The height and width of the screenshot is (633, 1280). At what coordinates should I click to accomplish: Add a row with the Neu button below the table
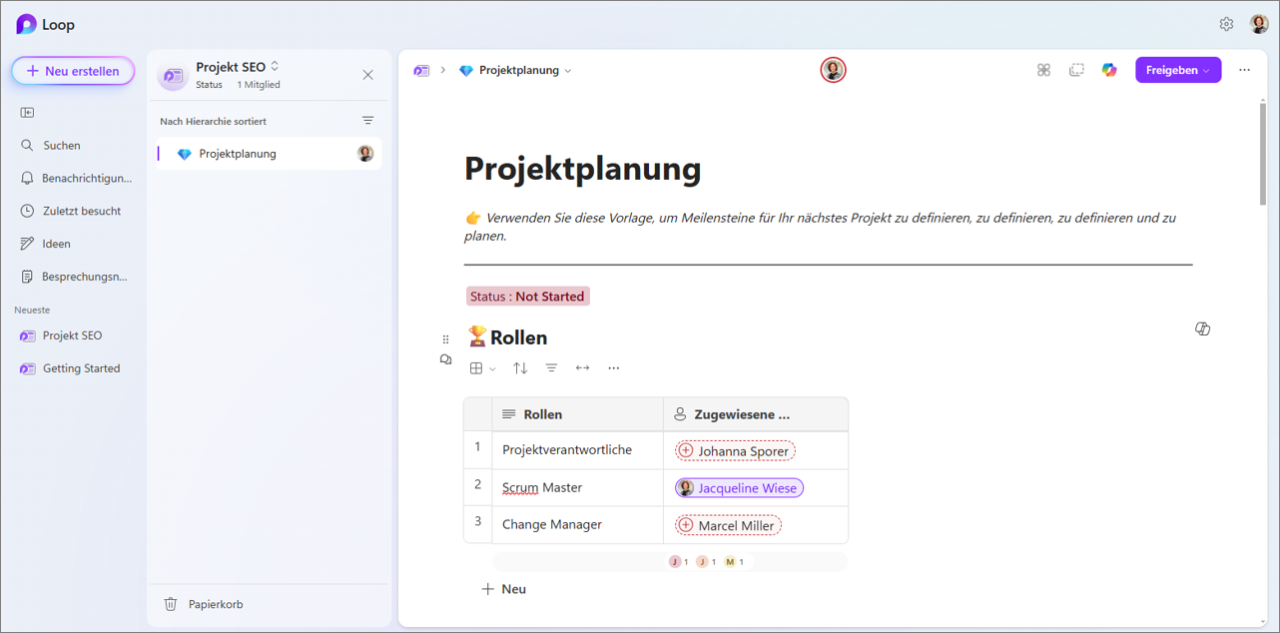coord(504,589)
